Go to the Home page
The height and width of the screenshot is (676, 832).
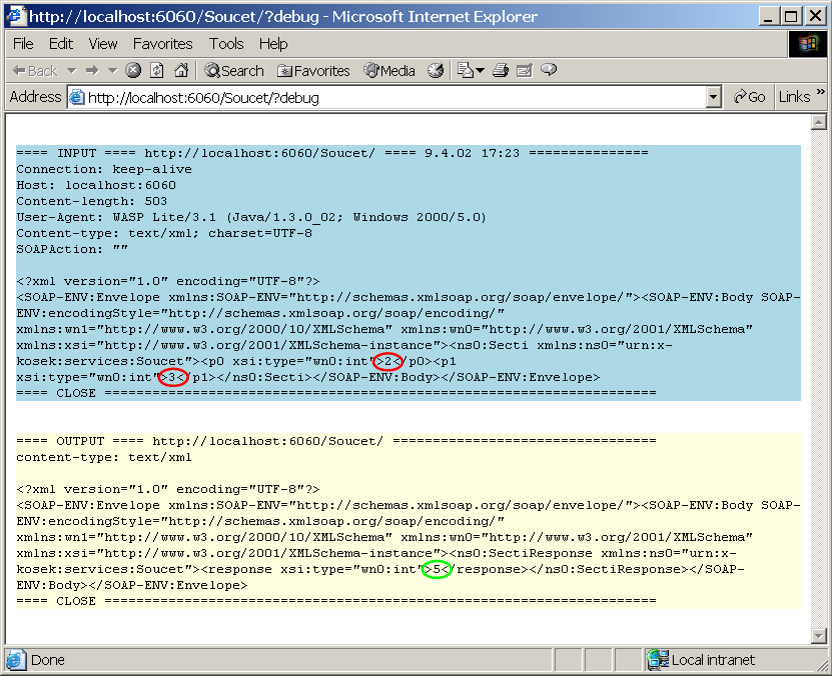[x=181, y=71]
